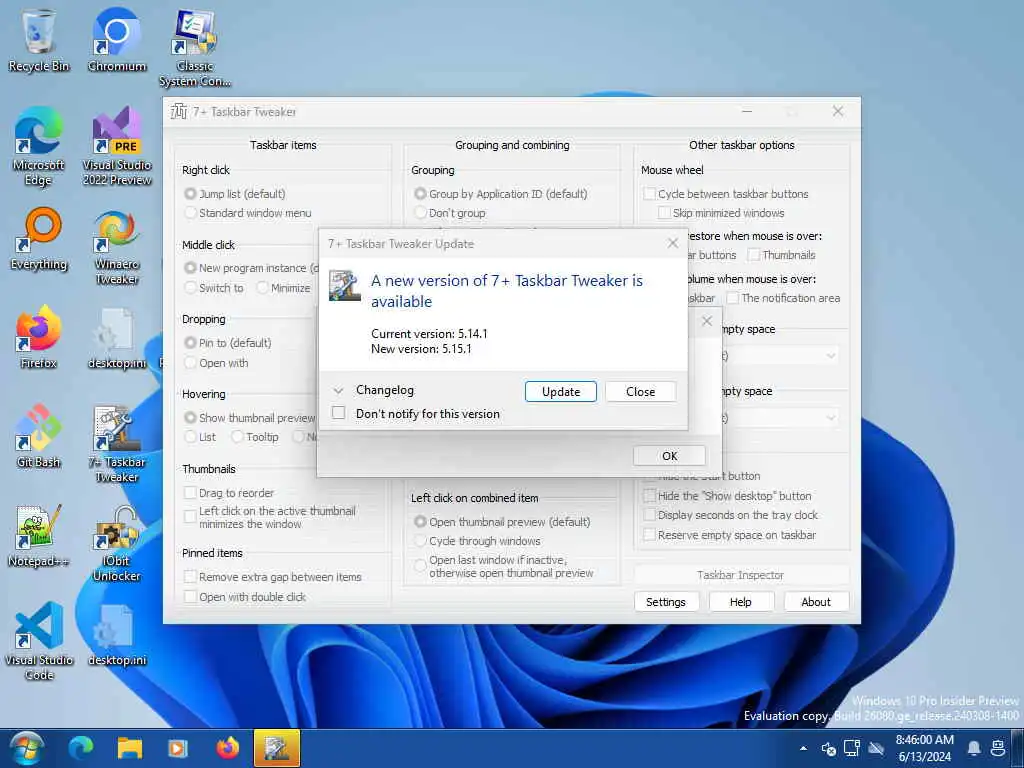Enable 'Drag to reorder' thumbnails
The image size is (1024, 768).
click(x=190, y=492)
